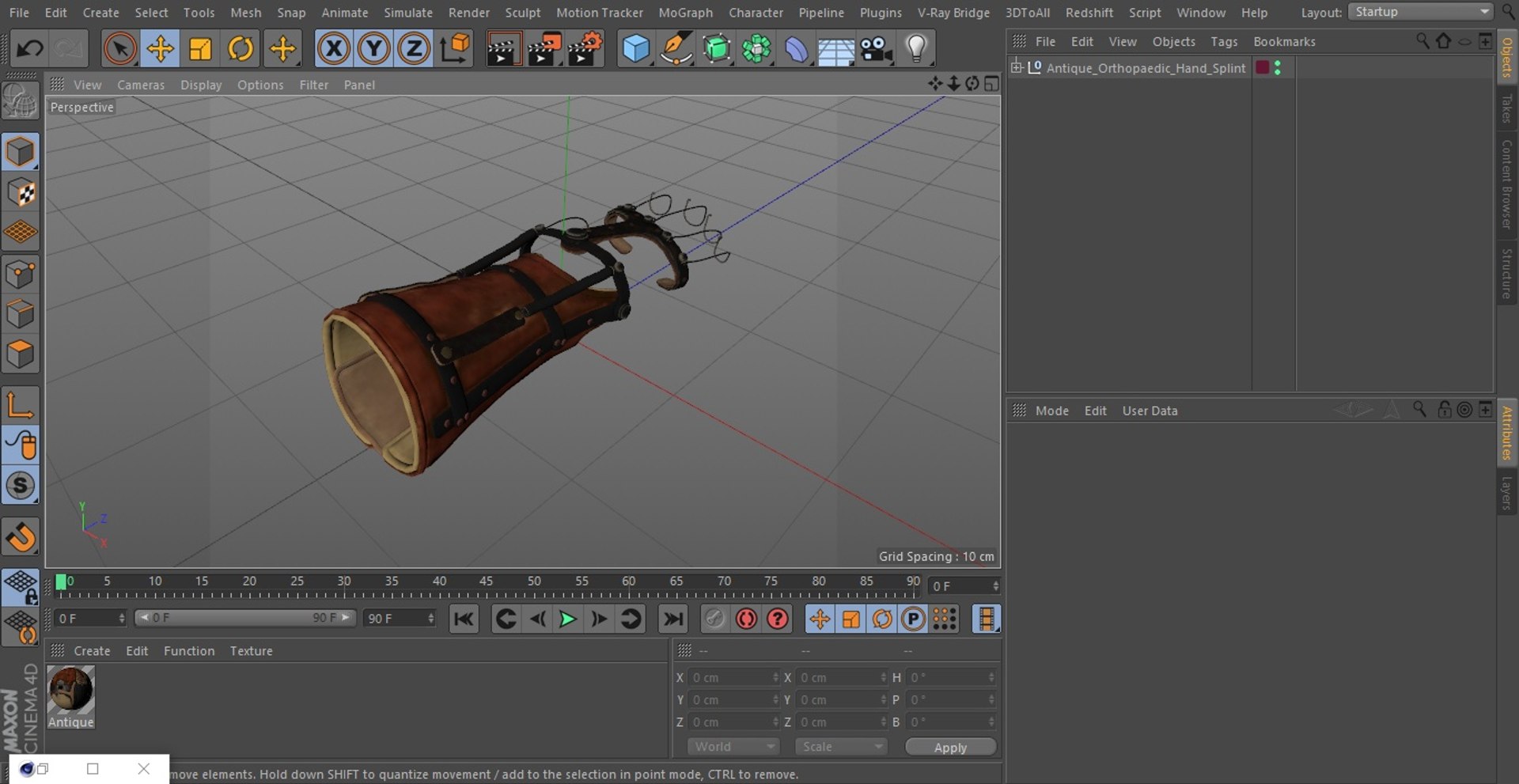Enable Texture mode in left sidebar
Viewport: 1519px width, 784px height.
pos(21,192)
